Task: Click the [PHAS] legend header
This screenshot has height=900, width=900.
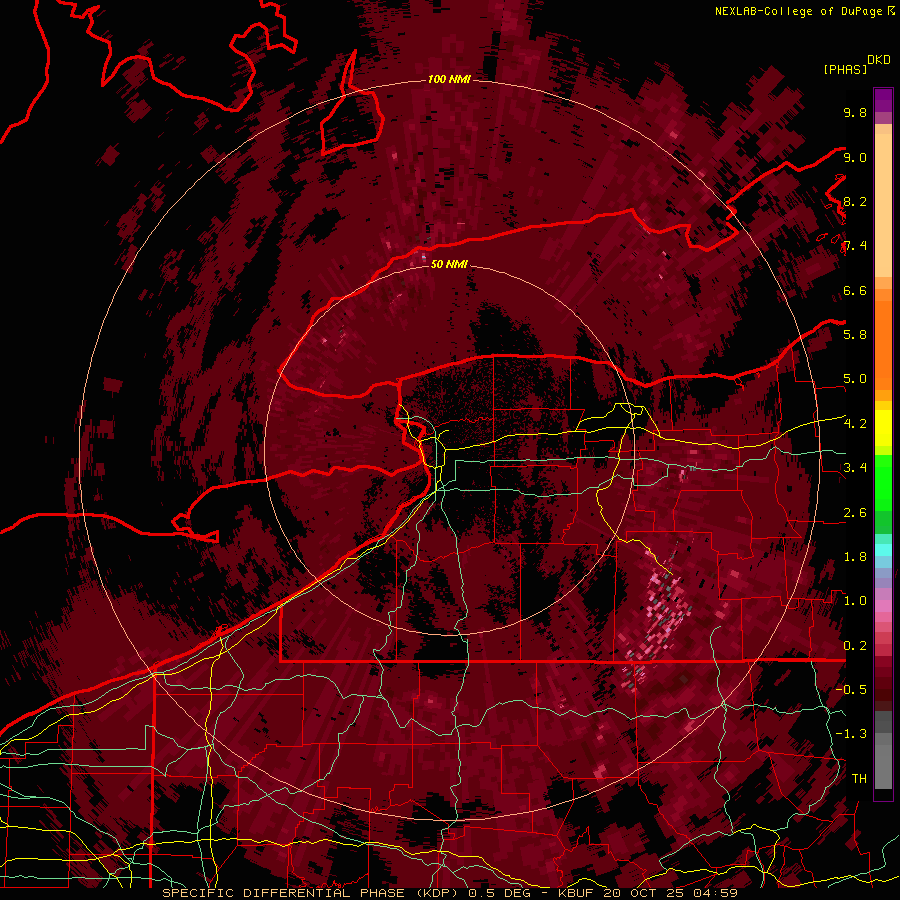Action: coord(845,69)
